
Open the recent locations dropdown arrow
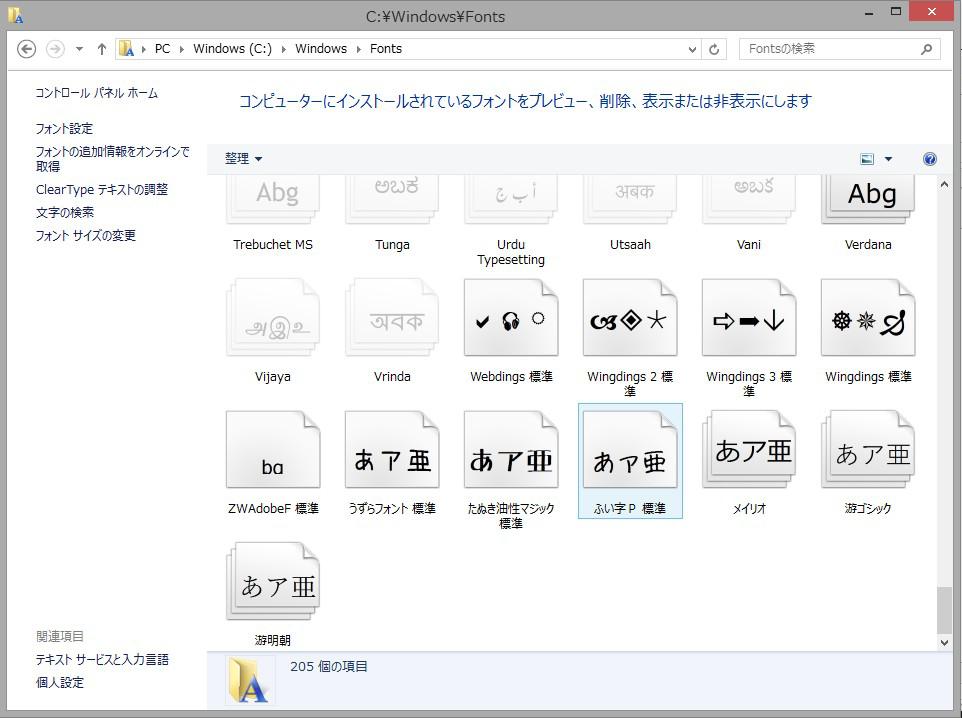(79, 49)
